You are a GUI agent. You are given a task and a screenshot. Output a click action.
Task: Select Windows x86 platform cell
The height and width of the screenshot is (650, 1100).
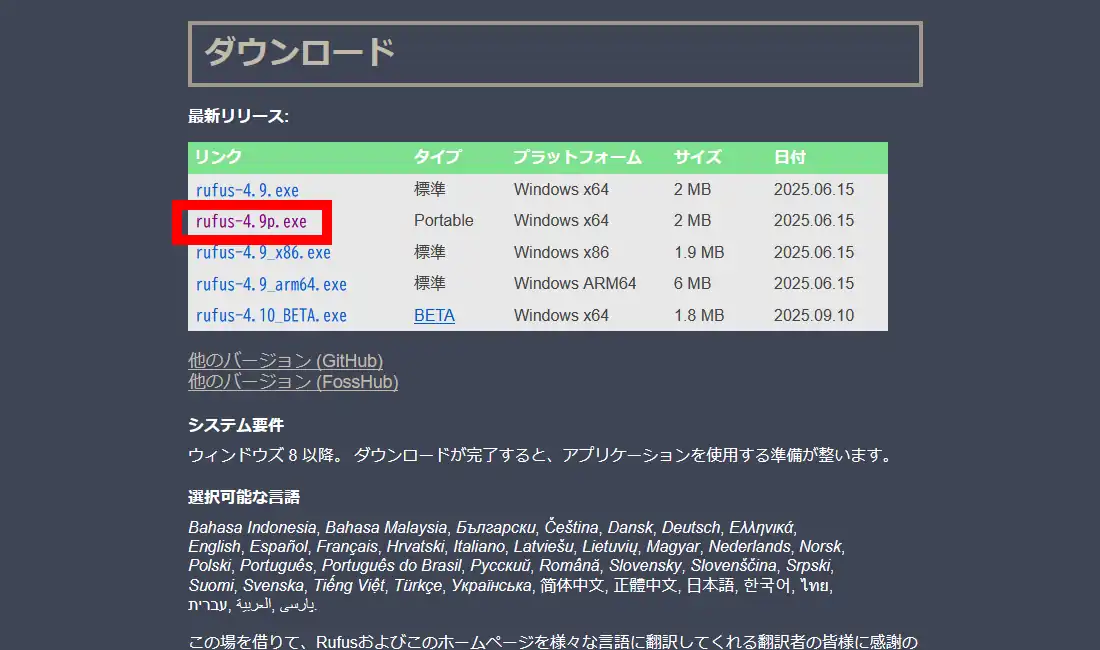[x=561, y=252]
